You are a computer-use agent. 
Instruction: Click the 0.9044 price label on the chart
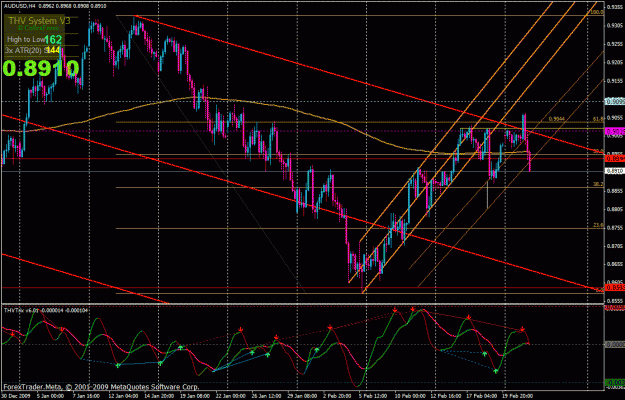pos(556,119)
